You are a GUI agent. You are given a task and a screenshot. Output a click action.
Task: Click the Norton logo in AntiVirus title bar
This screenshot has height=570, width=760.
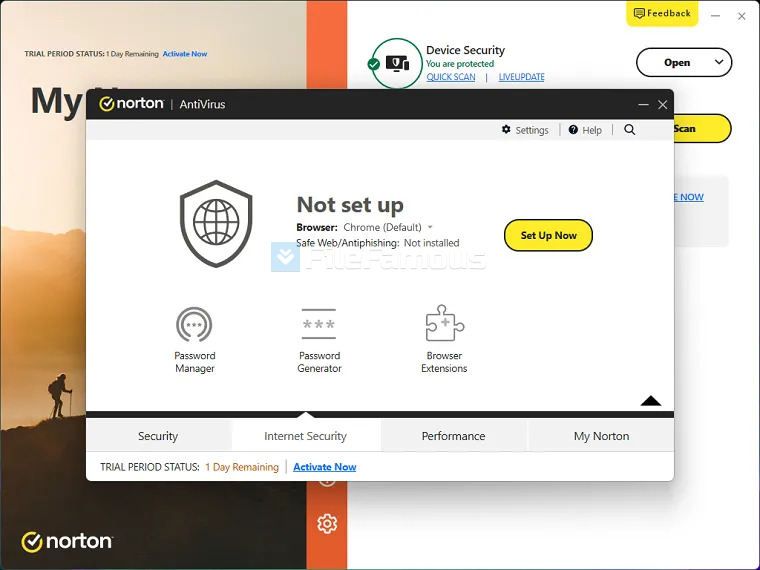[131, 104]
